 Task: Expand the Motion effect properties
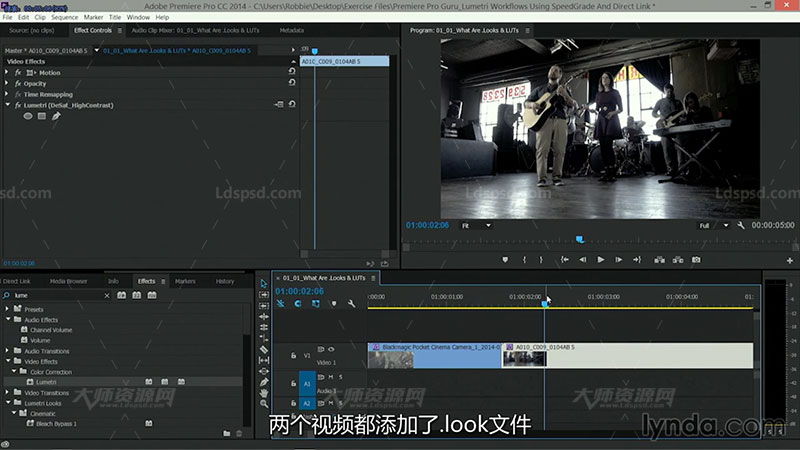(7, 72)
